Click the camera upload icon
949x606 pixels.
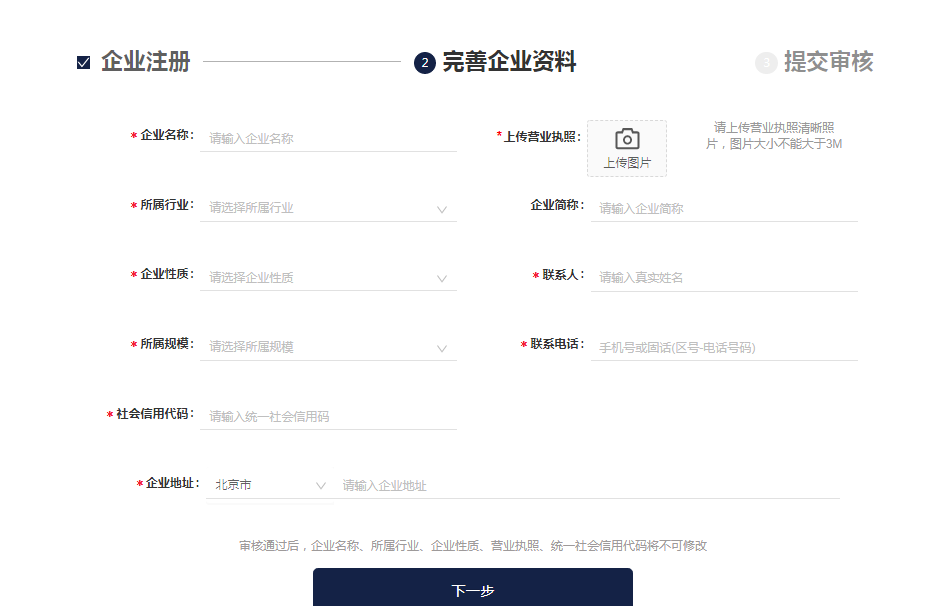[x=627, y=139]
